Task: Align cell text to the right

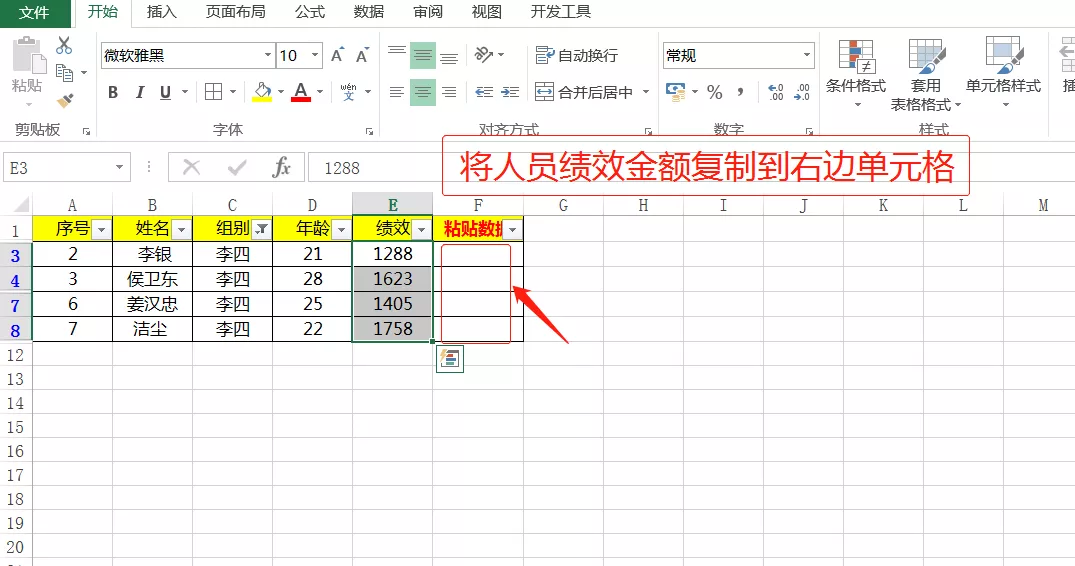Action: click(449, 92)
